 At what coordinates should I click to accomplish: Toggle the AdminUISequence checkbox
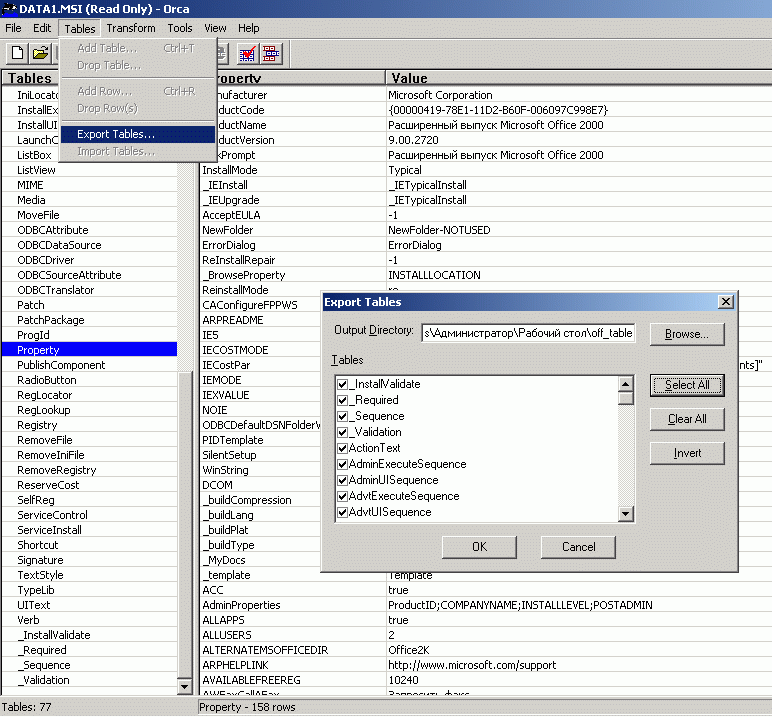tap(343, 480)
